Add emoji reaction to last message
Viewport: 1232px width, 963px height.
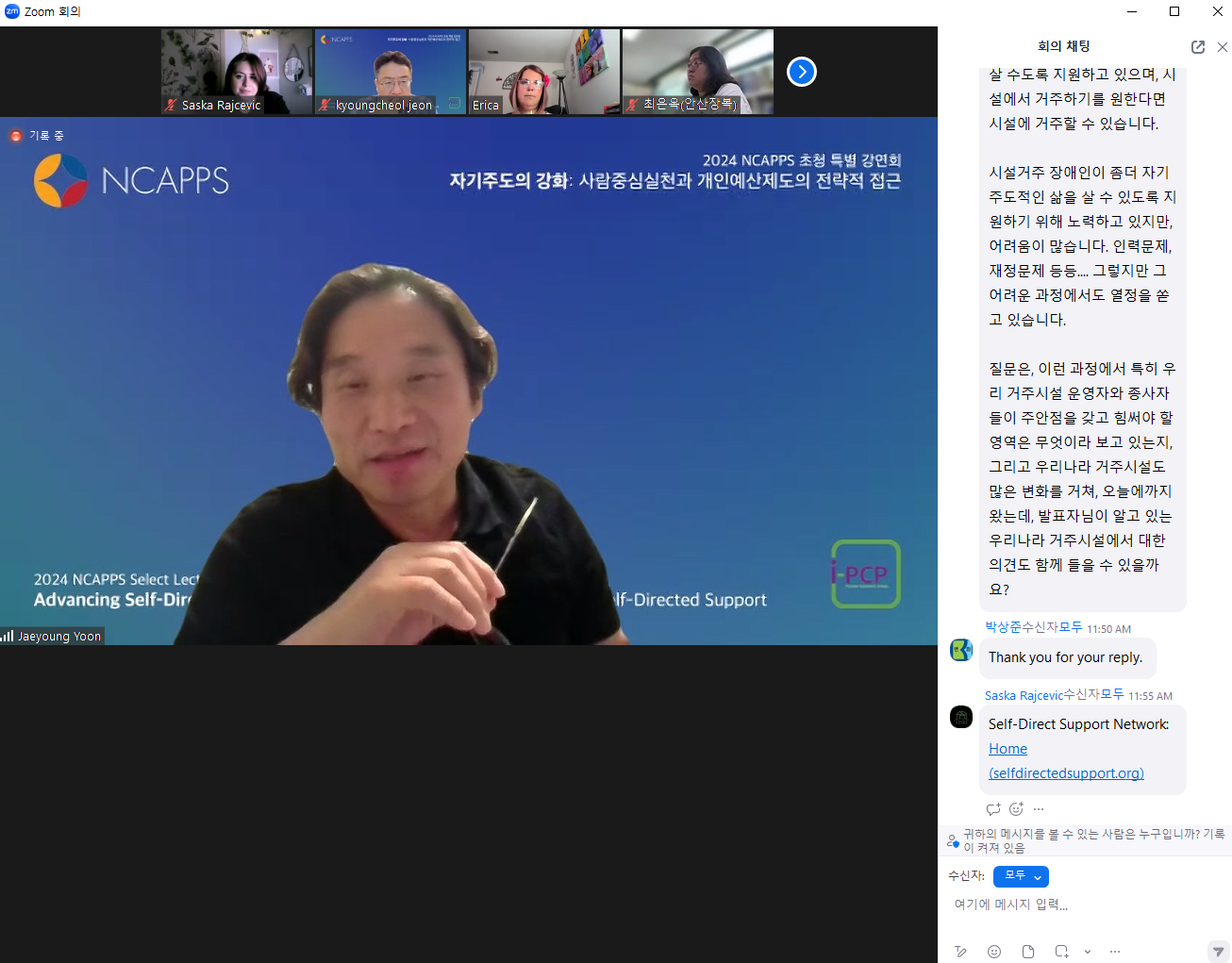1016,809
